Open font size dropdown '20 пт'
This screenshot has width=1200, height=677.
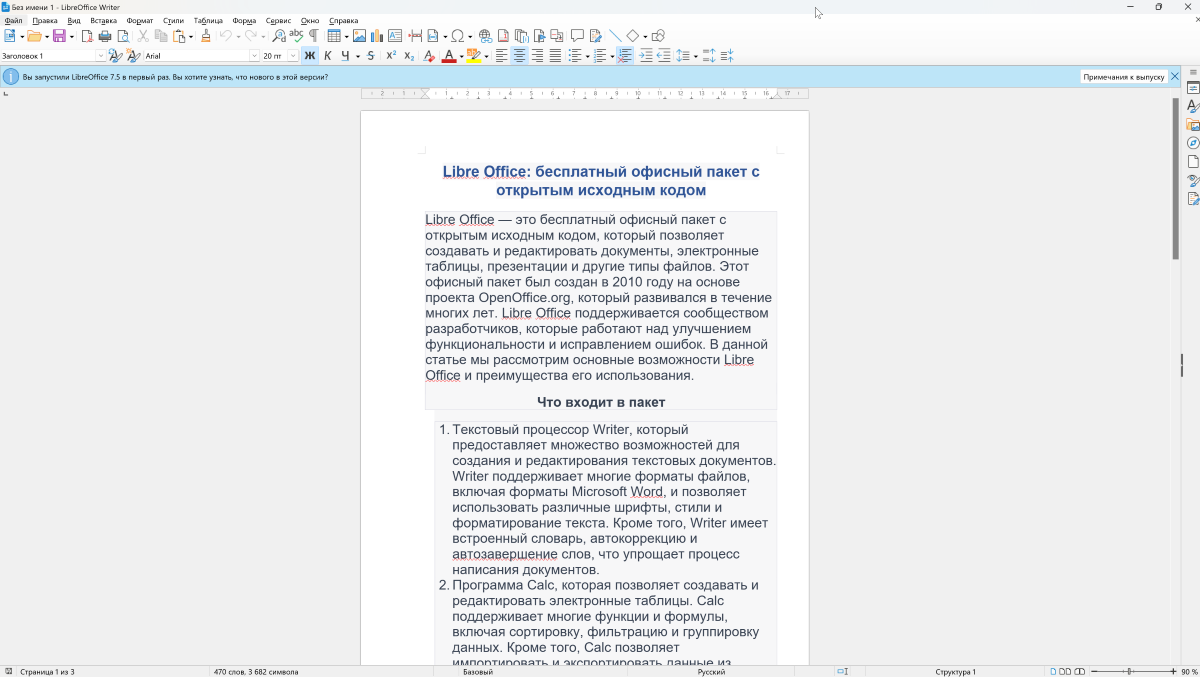[x=293, y=56]
